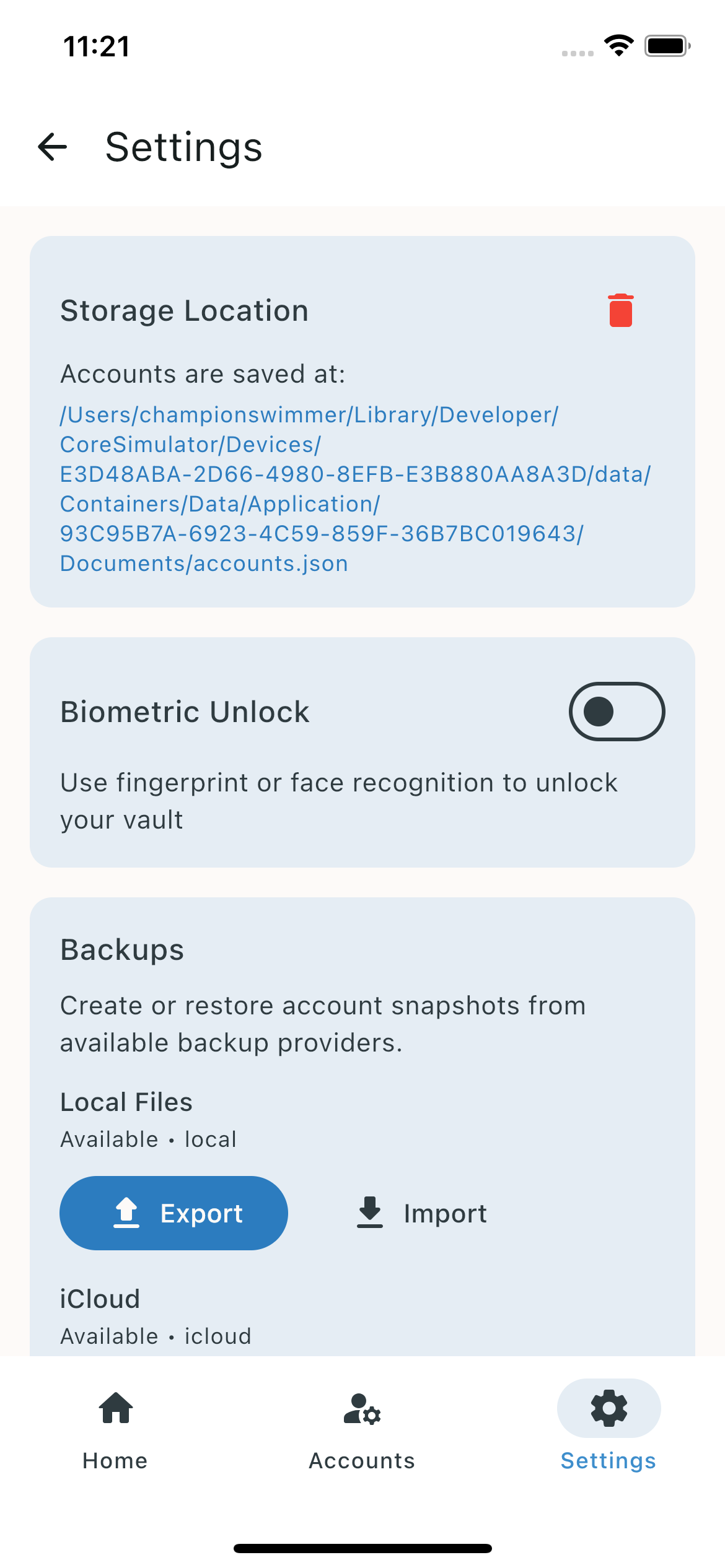Tap the upload arrow icon on Export
The width and height of the screenshot is (725, 1568).
pyautogui.click(x=126, y=1213)
